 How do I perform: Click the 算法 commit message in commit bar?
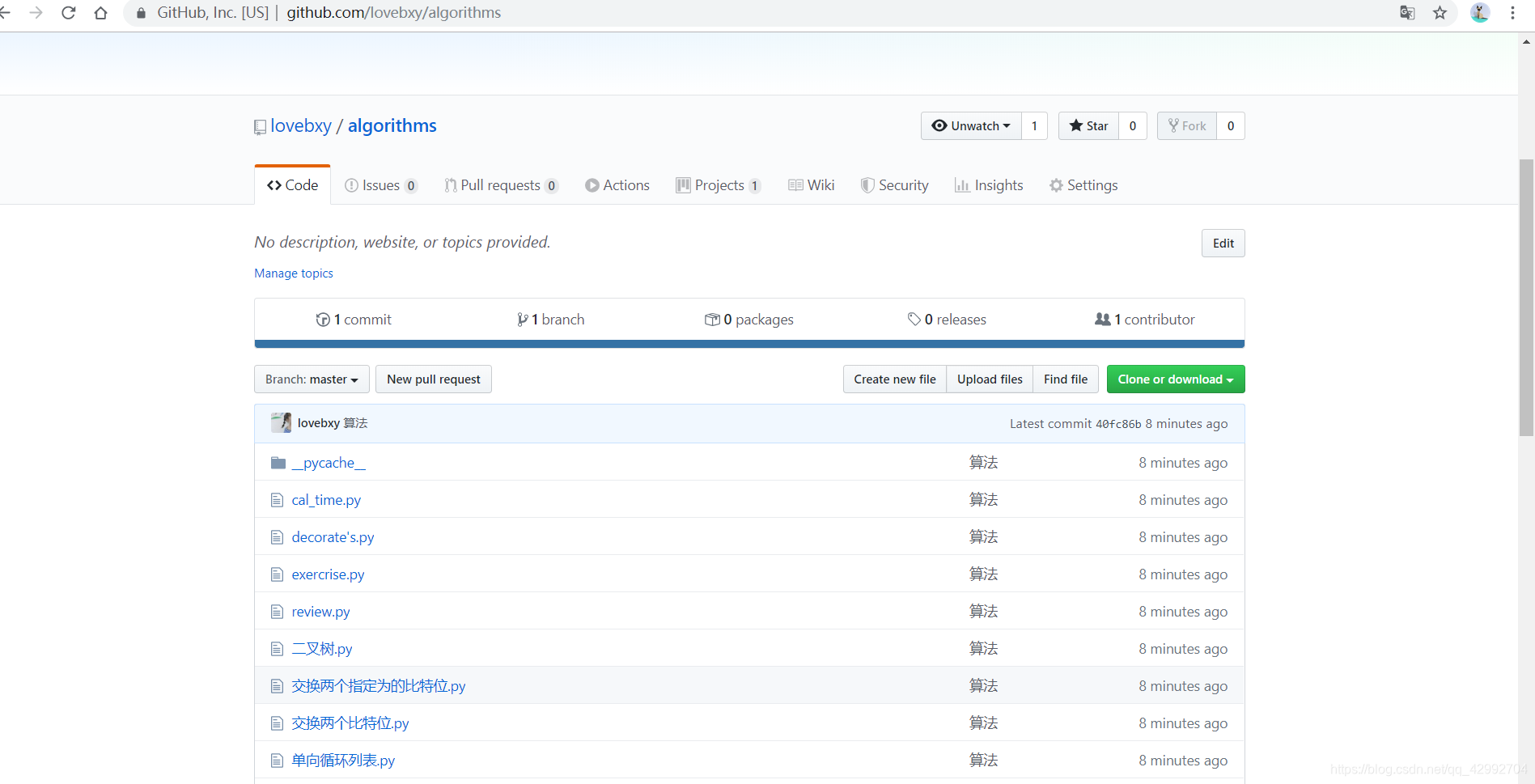tap(355, 423)
